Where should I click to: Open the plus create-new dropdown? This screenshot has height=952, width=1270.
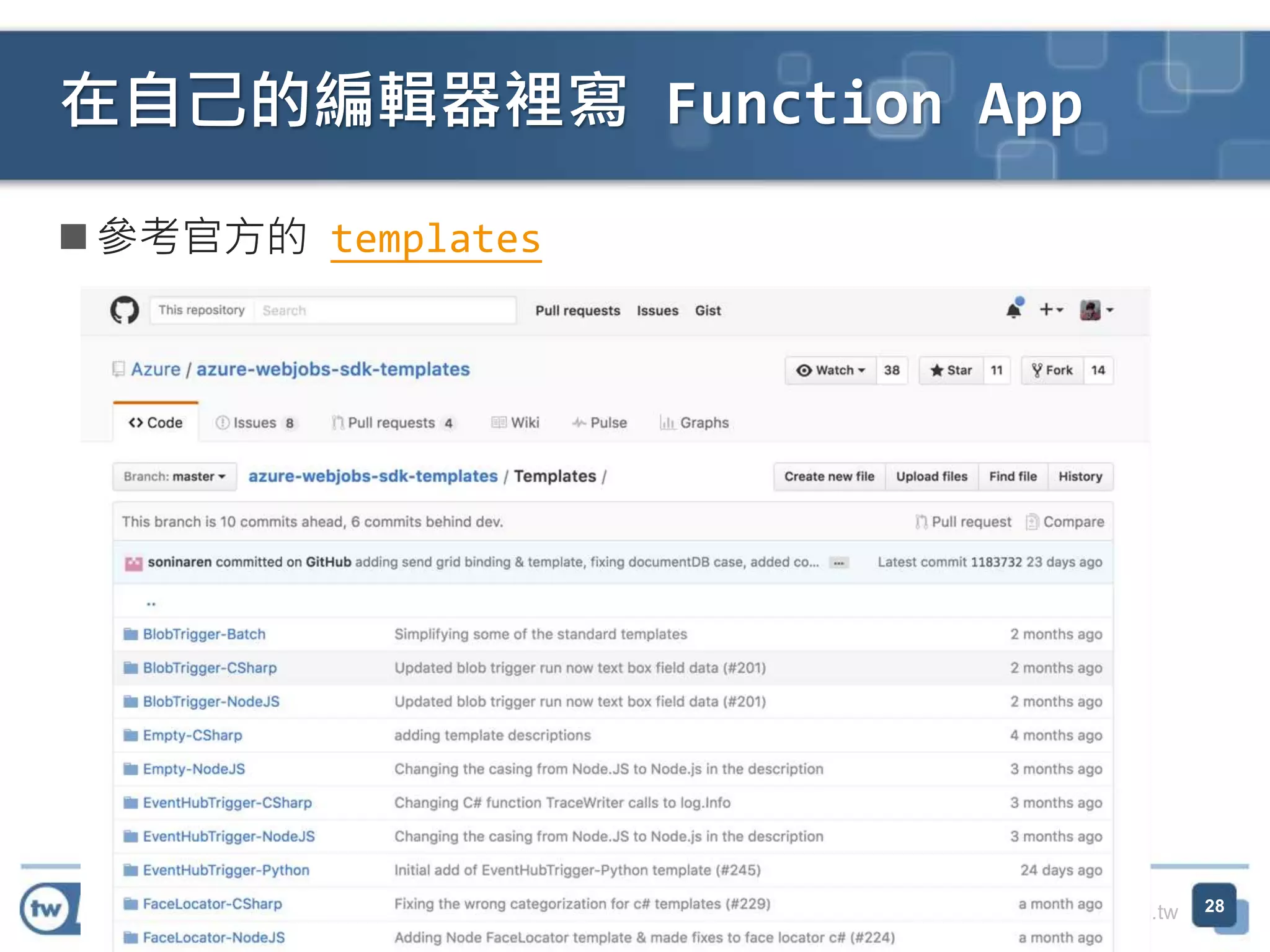coord(1051,309)
